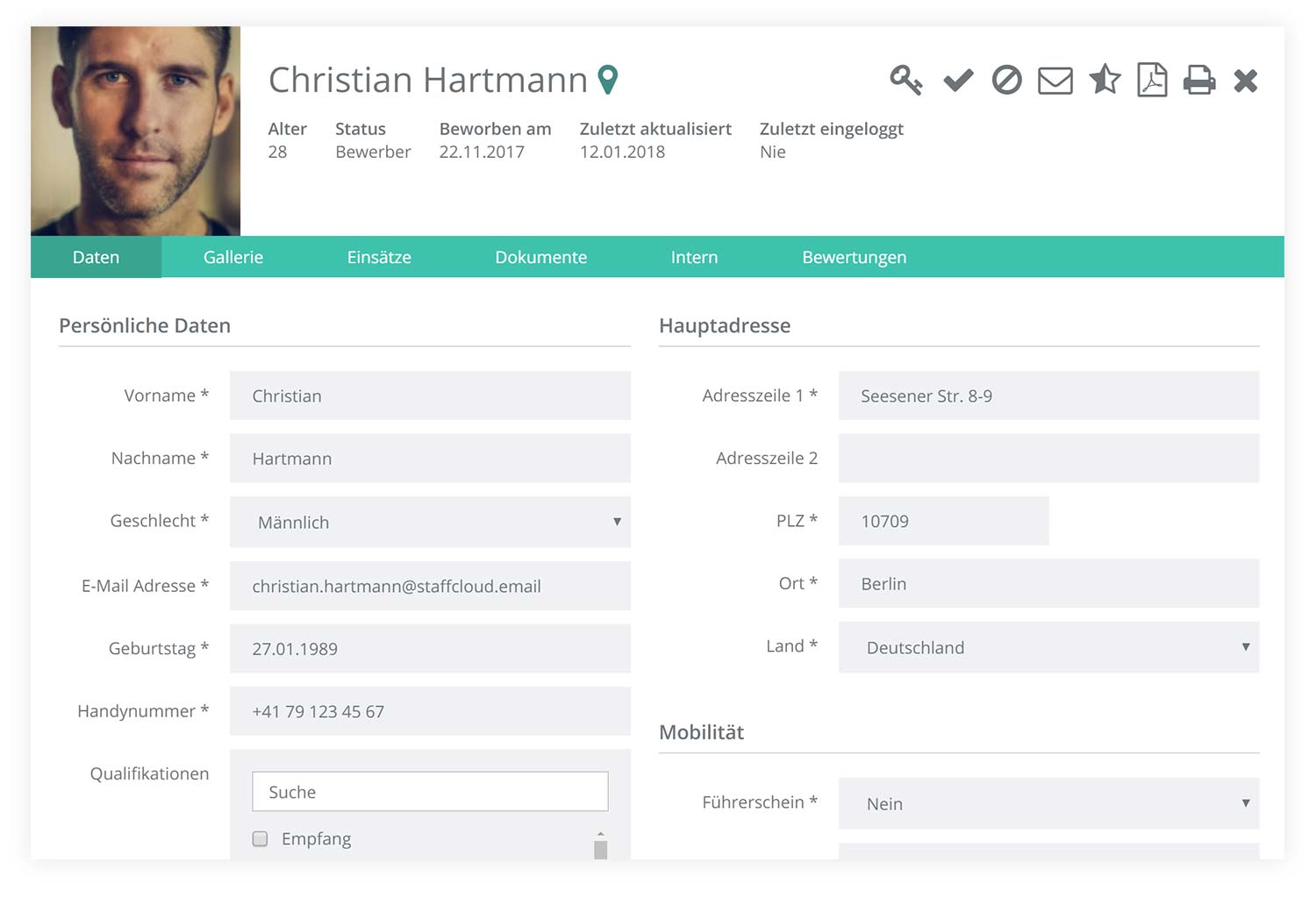The height and width of the screenshot is (898, 1316).
Task: Block the applicant using the block icon
Action: (x=1006, y=80)
